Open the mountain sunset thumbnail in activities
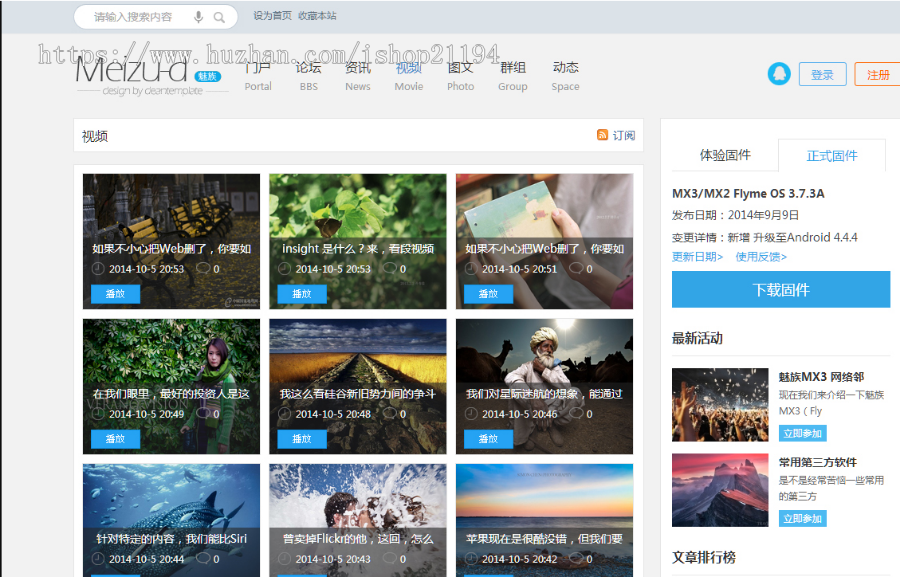This screenshot has width=900, height=577. pyautogui.click(x=720, y=490)
